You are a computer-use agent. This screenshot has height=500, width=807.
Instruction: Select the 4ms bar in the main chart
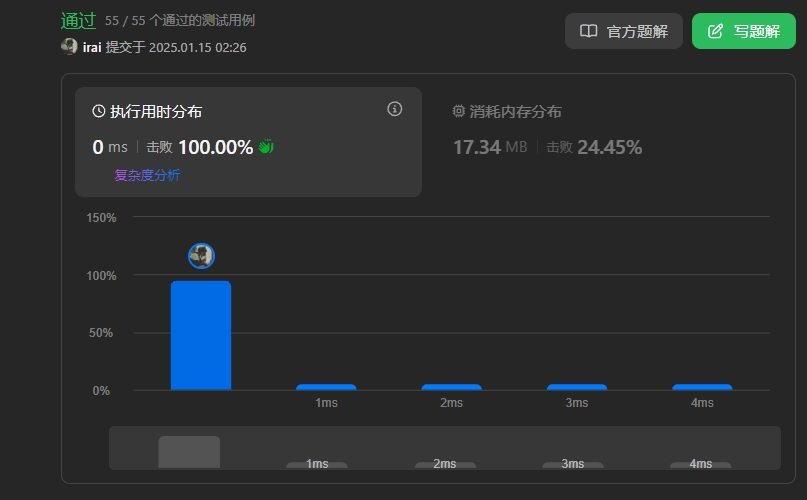coord(702,387)
